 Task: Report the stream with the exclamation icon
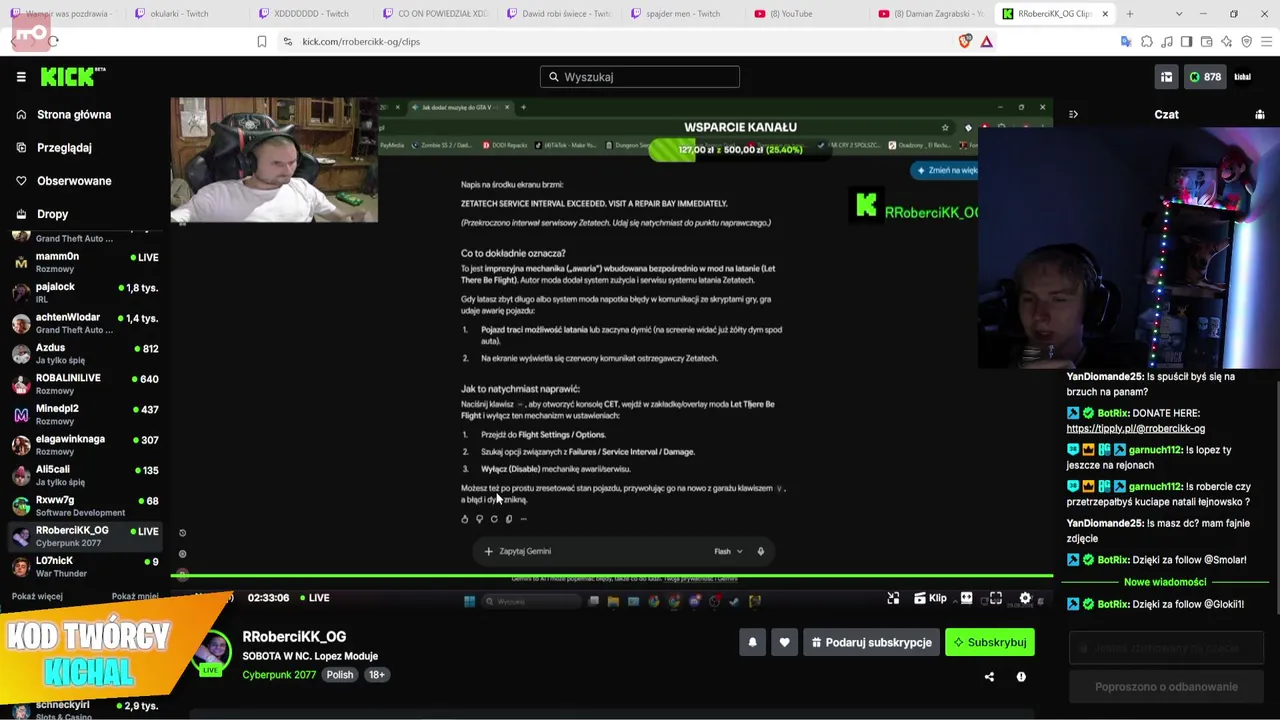pos(1021,677)
